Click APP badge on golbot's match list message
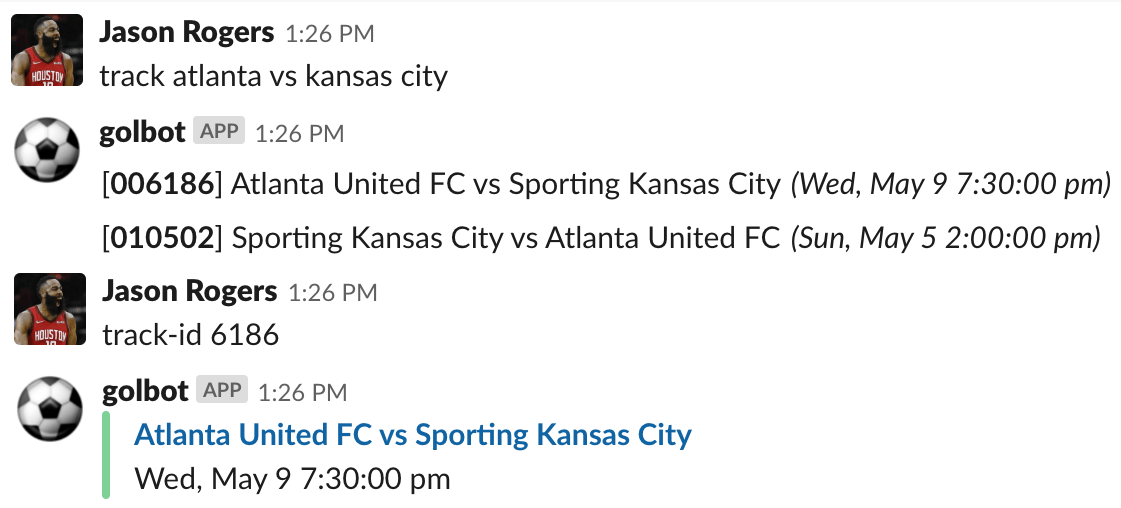This screenshot has height=508, width=1121. (x=218, y=131)
